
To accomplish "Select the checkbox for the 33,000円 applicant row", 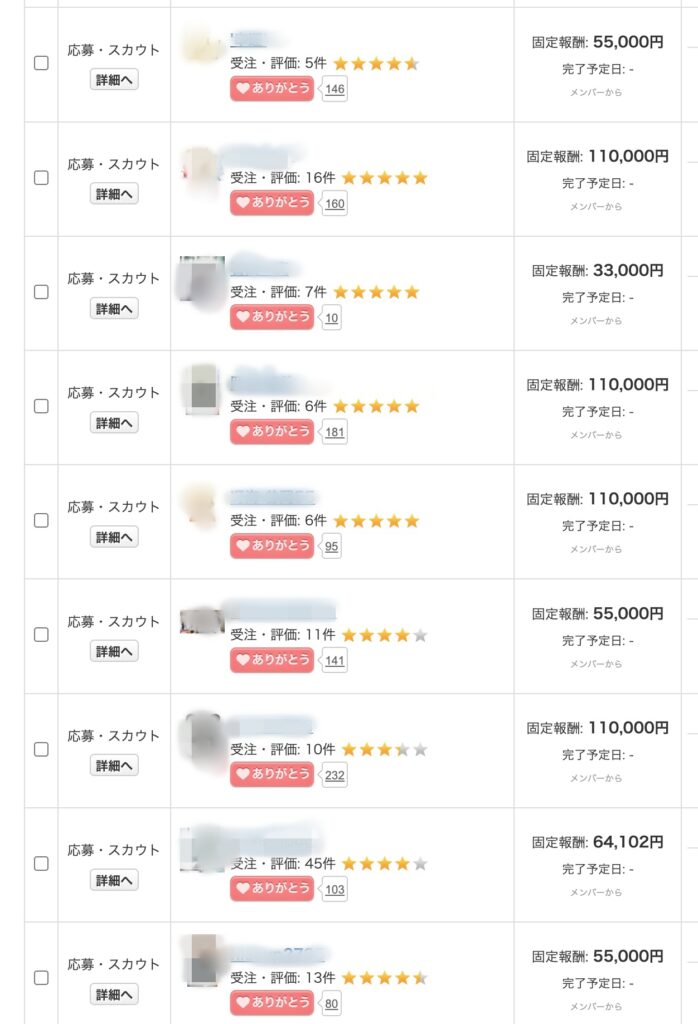I will (41, 292).
